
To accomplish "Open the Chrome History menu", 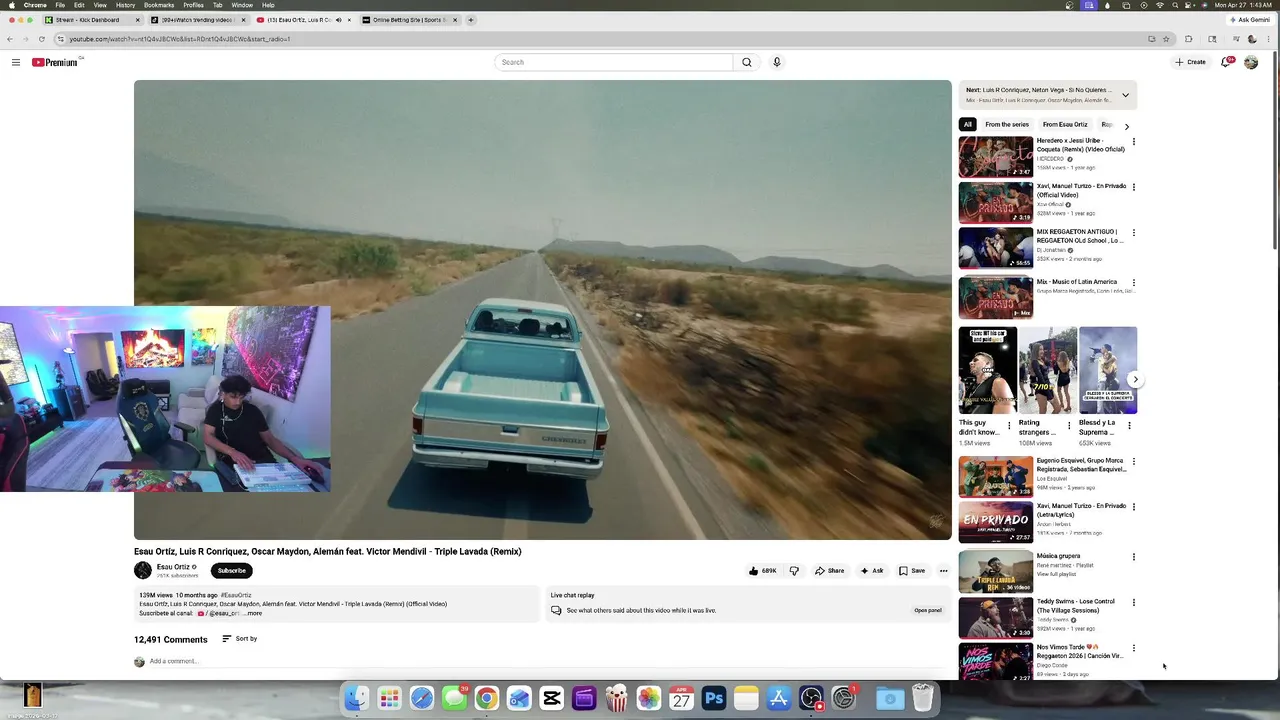I will click(125, 5).
